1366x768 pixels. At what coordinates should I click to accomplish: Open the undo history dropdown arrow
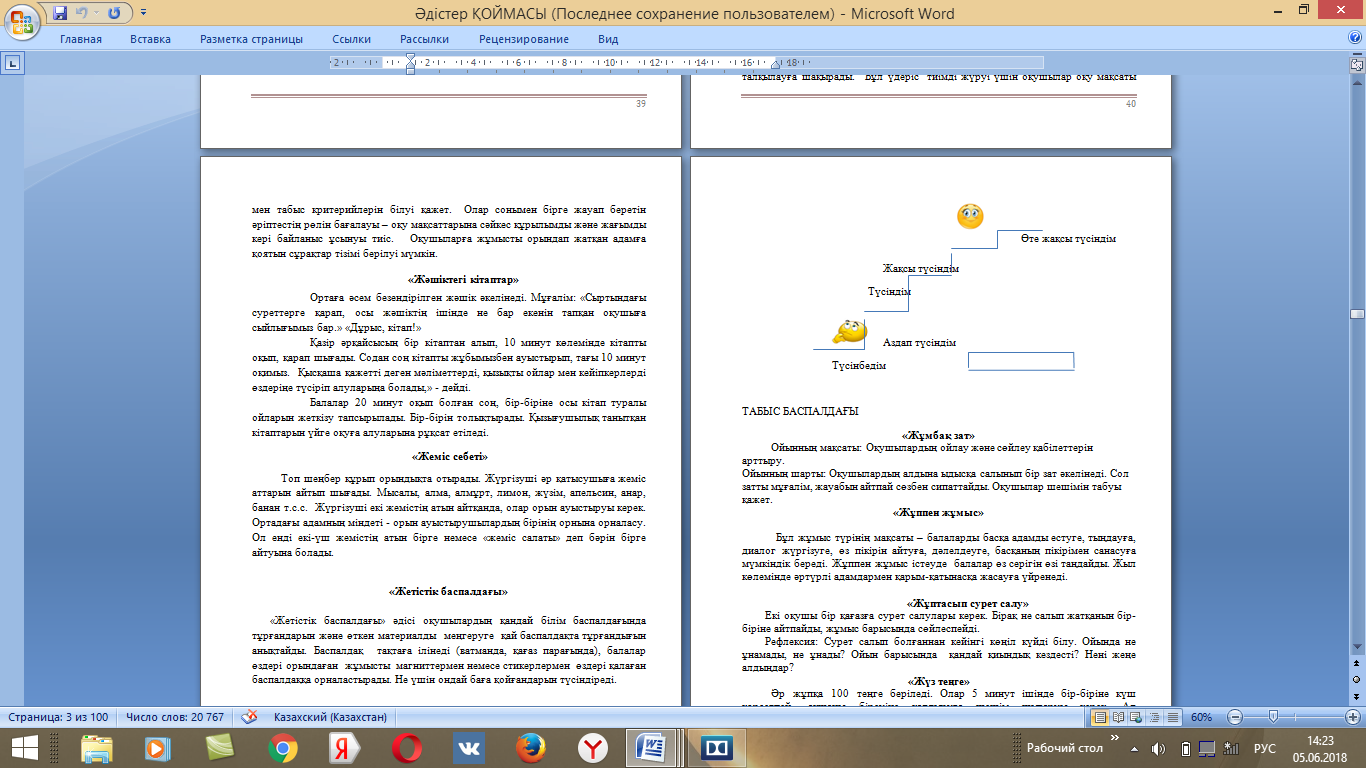pyautogui.click(x=97, y=14)
